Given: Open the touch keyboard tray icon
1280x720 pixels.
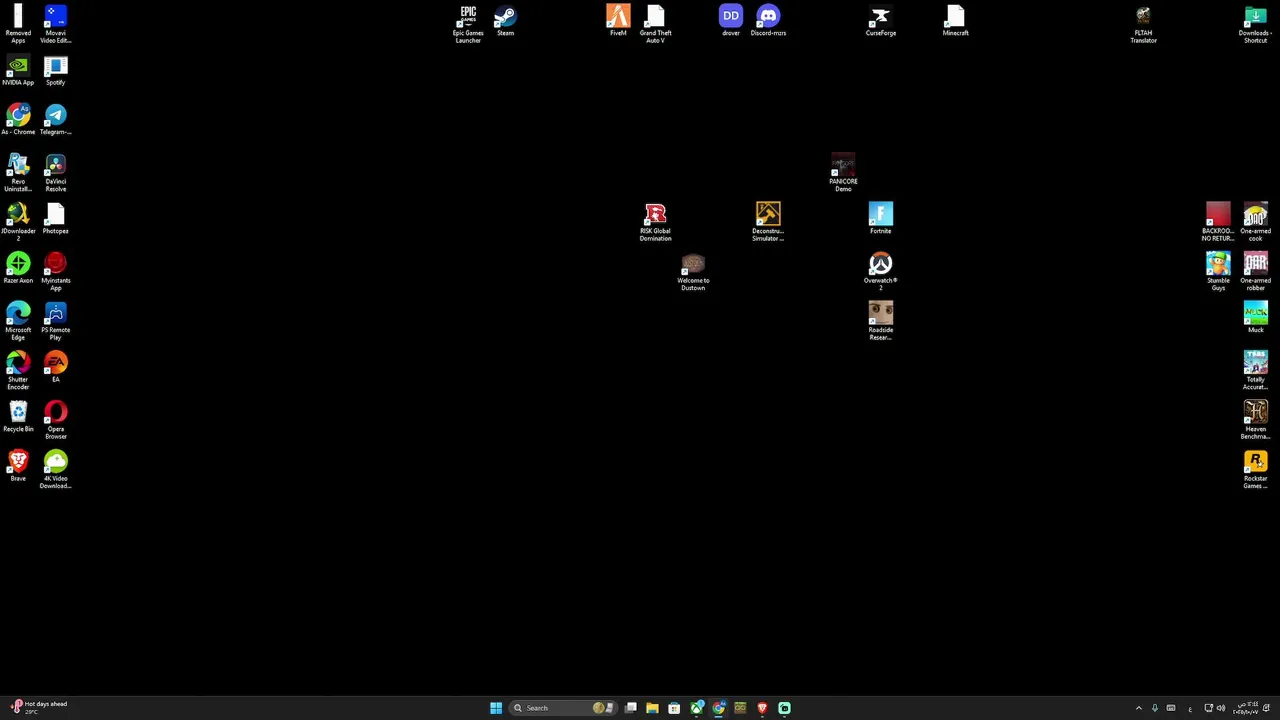Looking at the screenshot, I should 1171,708.
